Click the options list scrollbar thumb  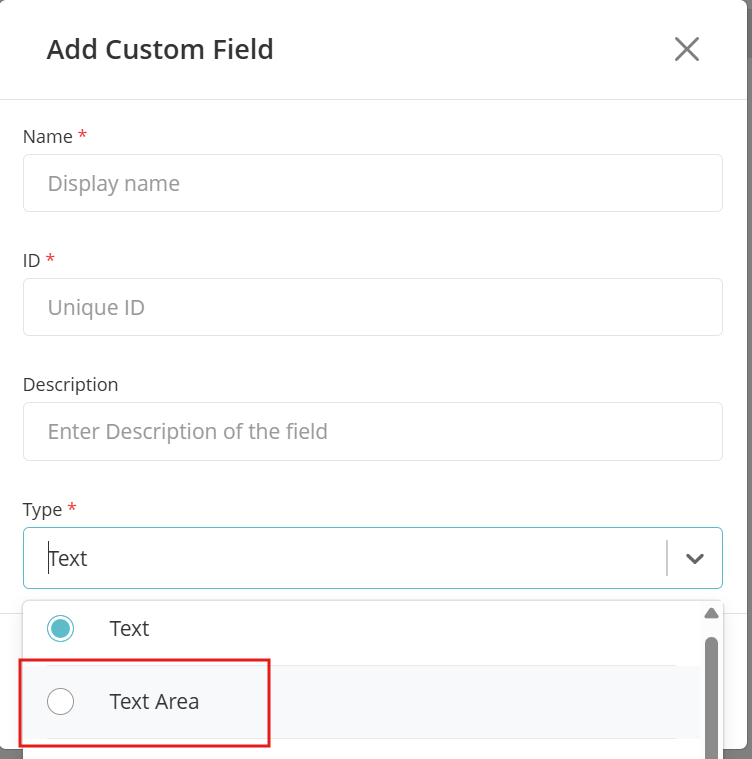pos(711,695)
